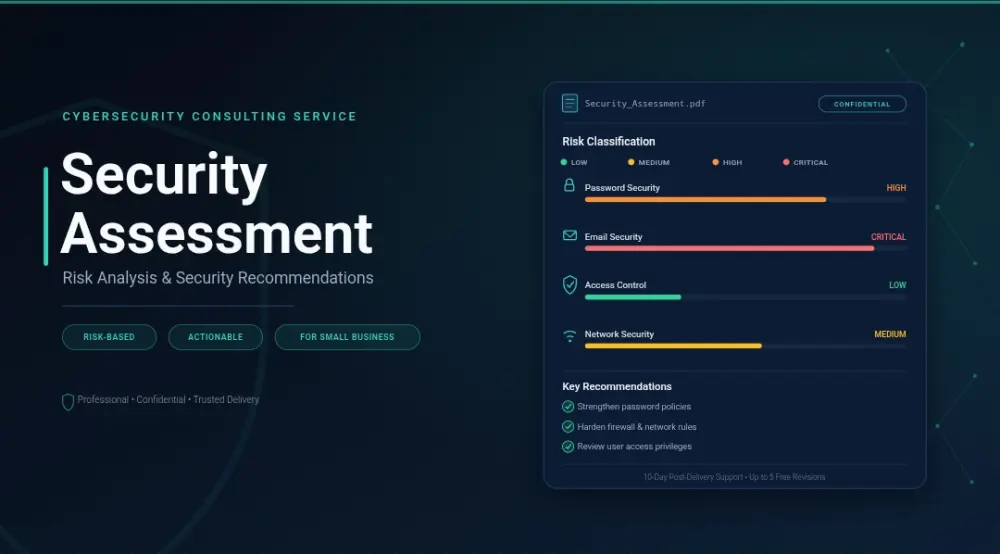
Task: Click Risk Analysis & Security Recommendations subtitle
Action: (217, 278)
